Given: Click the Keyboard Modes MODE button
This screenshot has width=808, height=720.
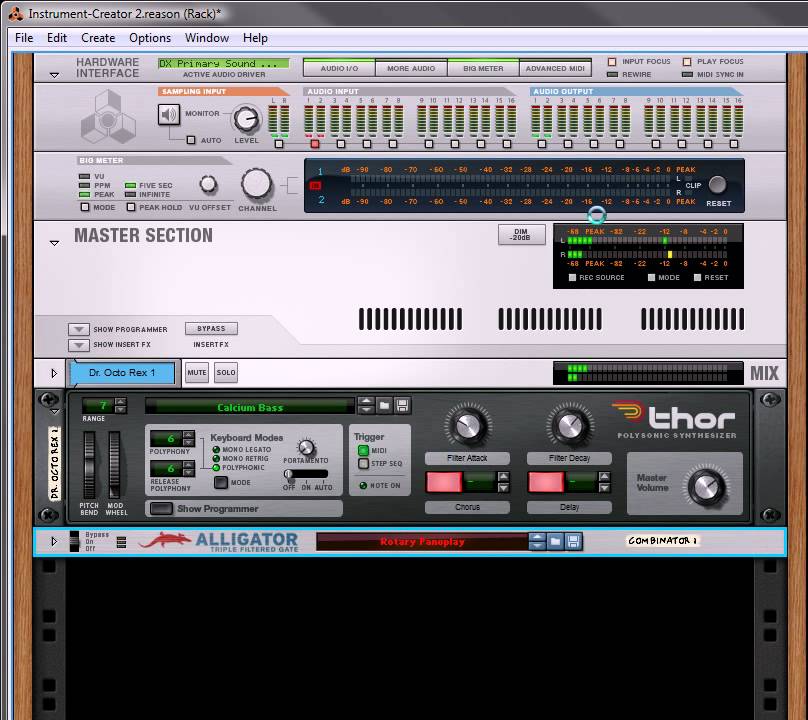Looking at the screenshot, I should click(x=221, y=482).
